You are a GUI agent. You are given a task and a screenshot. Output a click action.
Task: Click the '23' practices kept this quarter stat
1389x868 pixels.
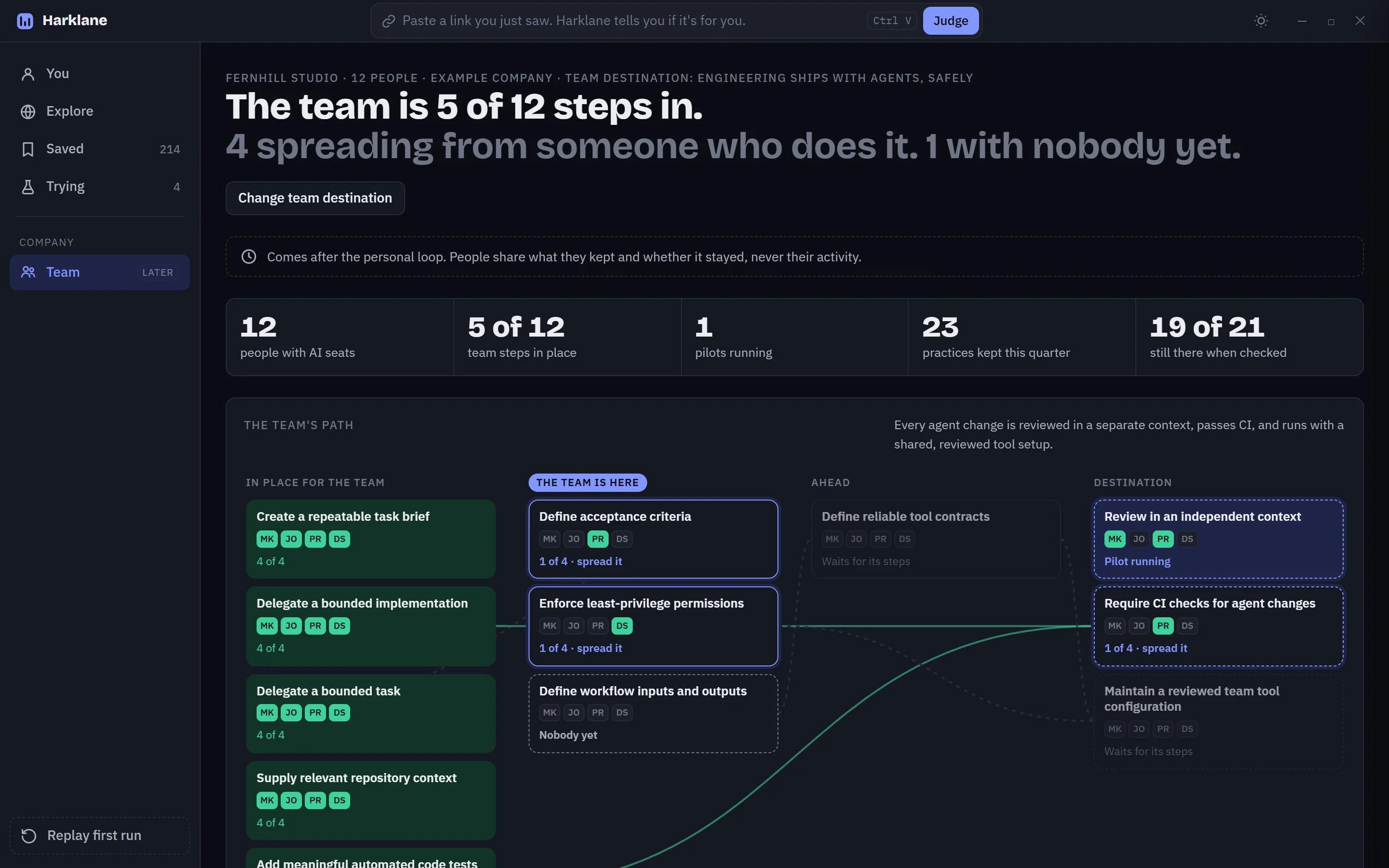click(1021, 337)
